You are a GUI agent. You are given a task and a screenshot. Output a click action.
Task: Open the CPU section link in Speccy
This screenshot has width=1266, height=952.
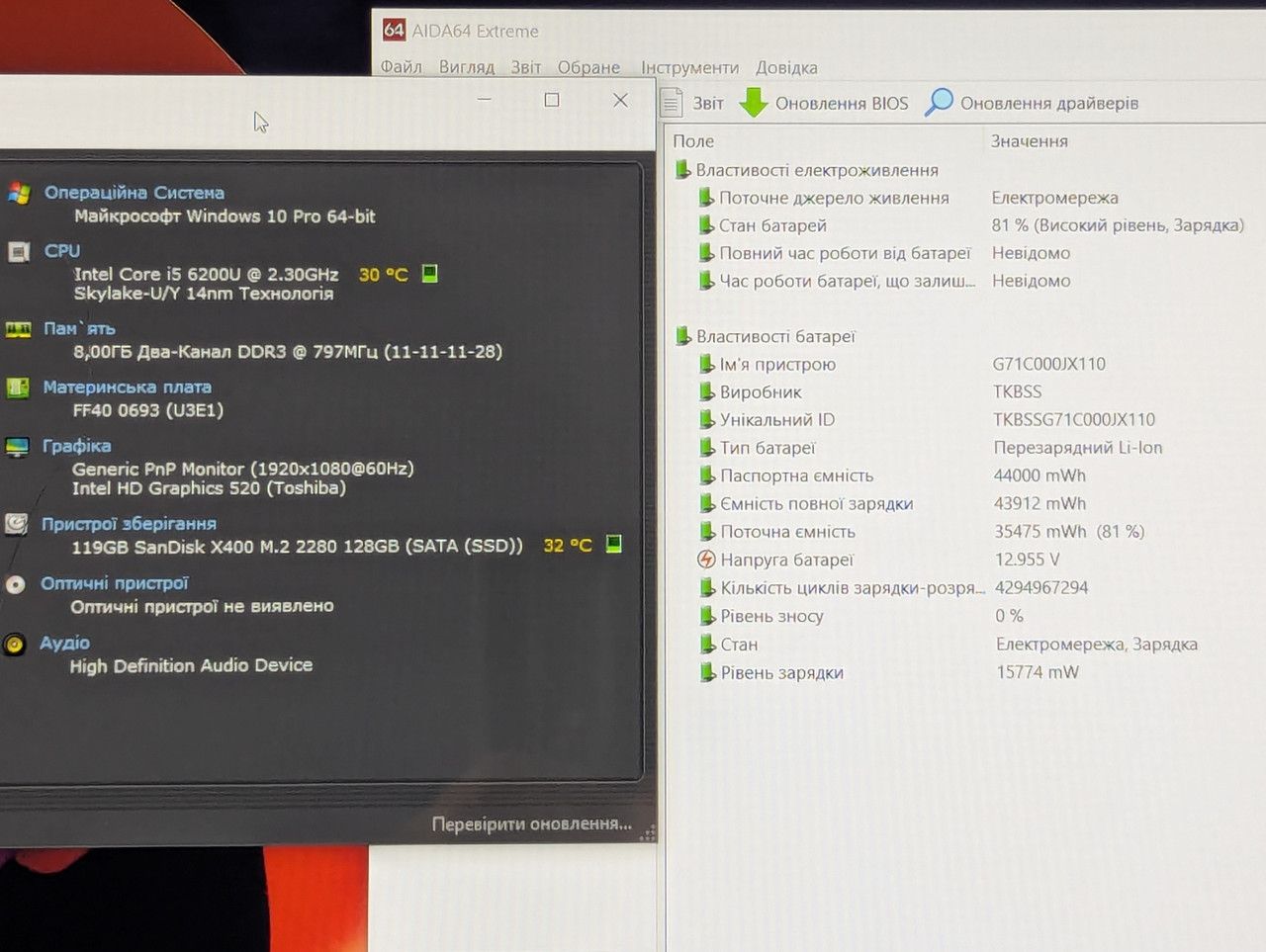[x=62, y=251]
